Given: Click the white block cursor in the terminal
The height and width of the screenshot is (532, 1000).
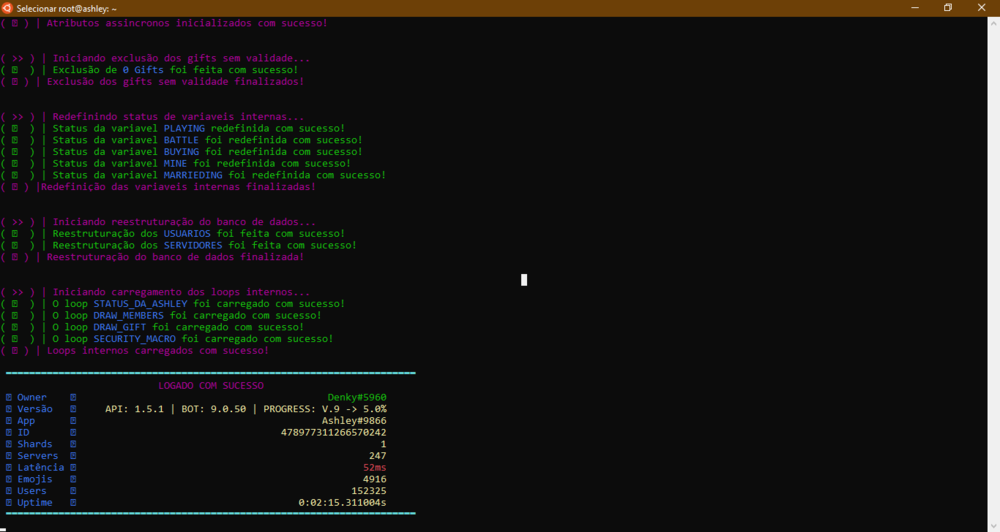Looking at the screenshot, I should tap(524, 280).
